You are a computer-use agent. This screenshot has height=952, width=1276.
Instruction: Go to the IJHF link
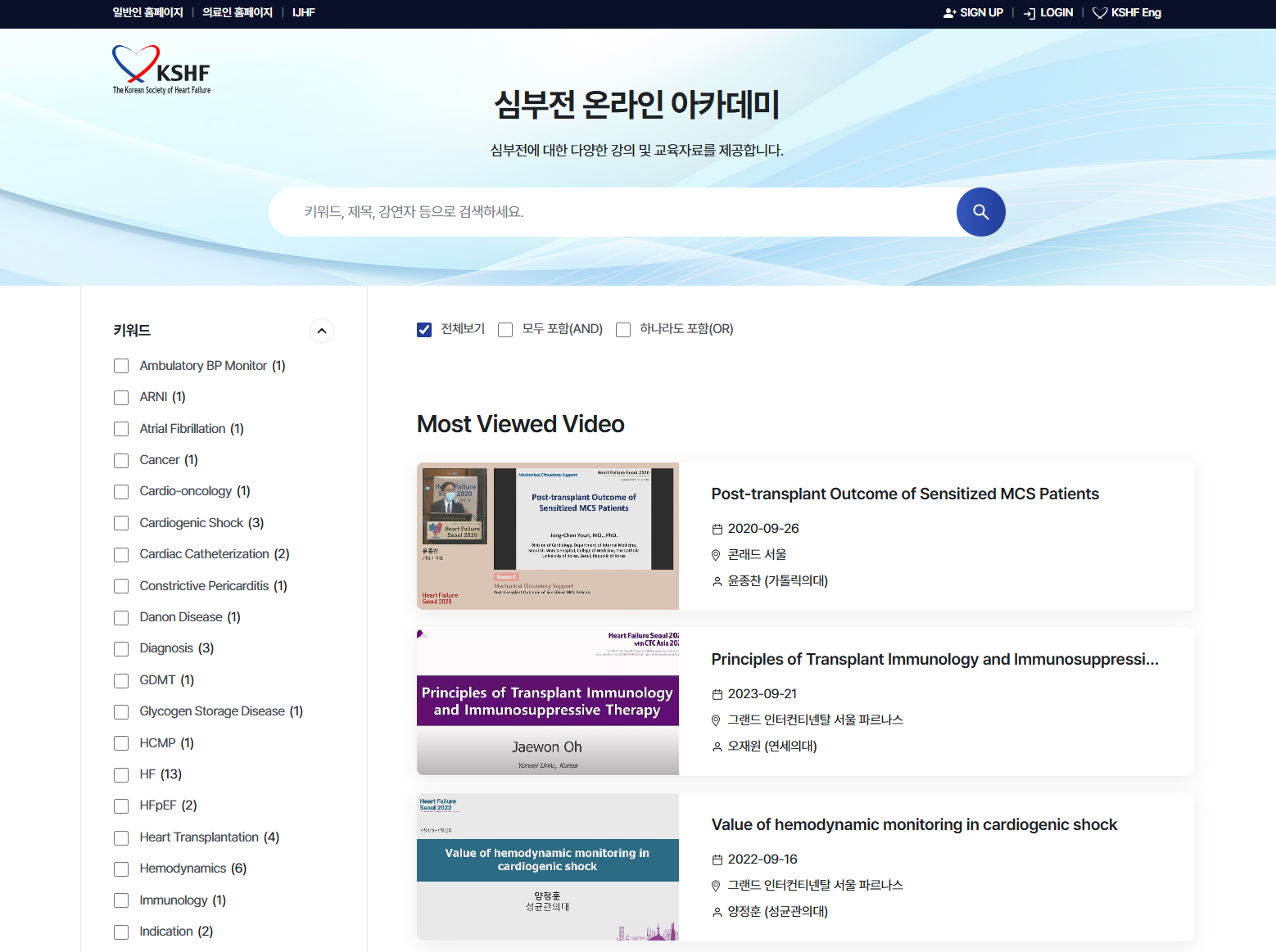click(x=303, y=13)
